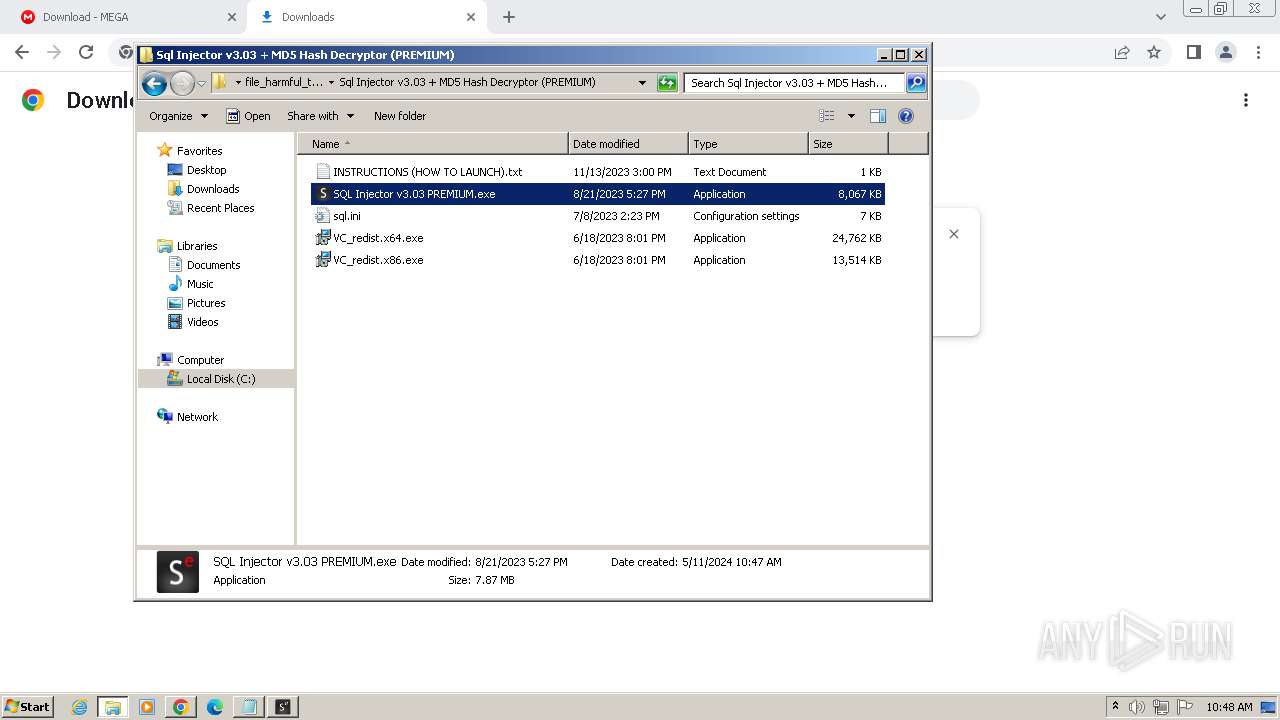
Task: Open Documents library
Action: click(x=213, y=265)
